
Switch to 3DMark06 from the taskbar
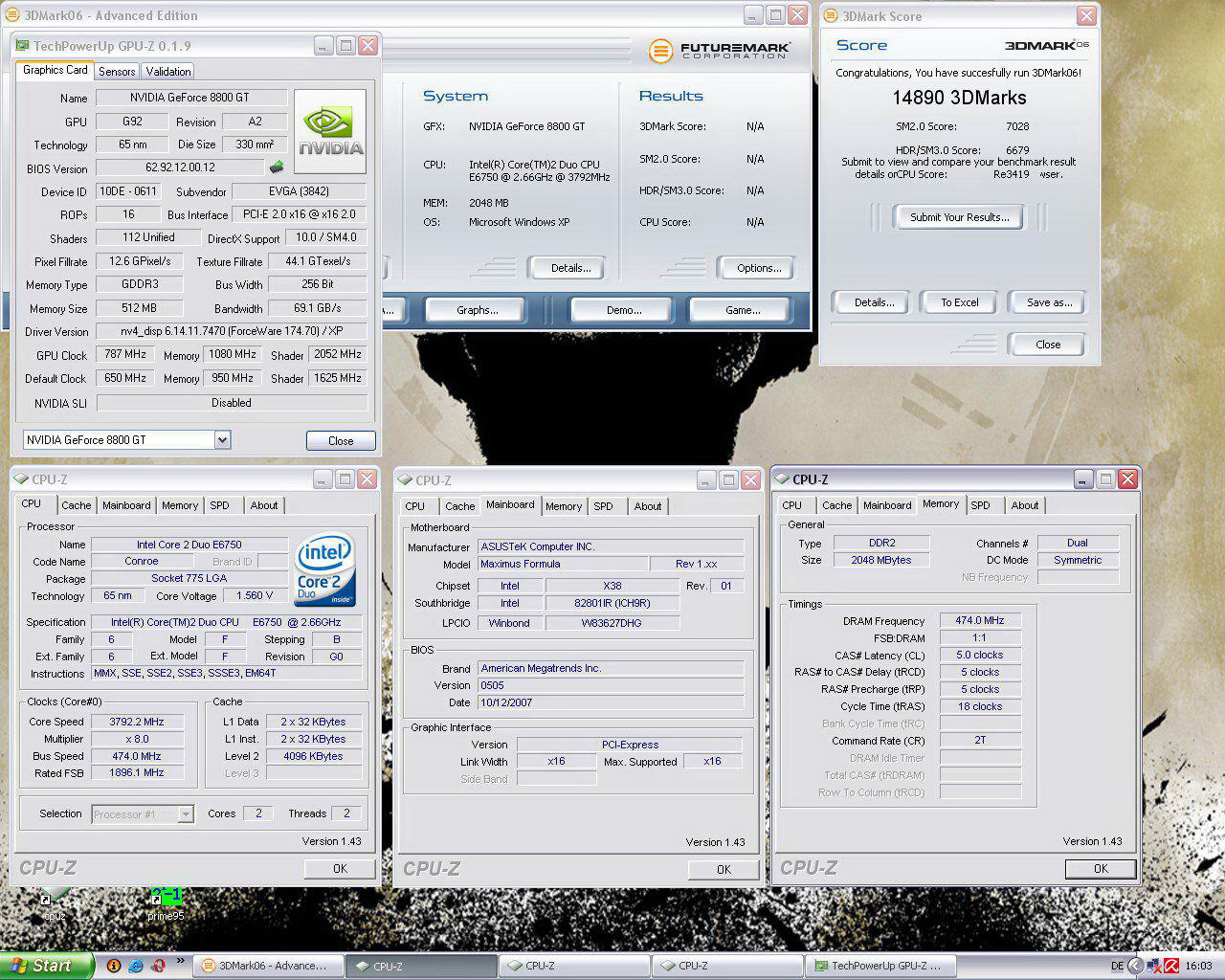[x=267, y=966]
